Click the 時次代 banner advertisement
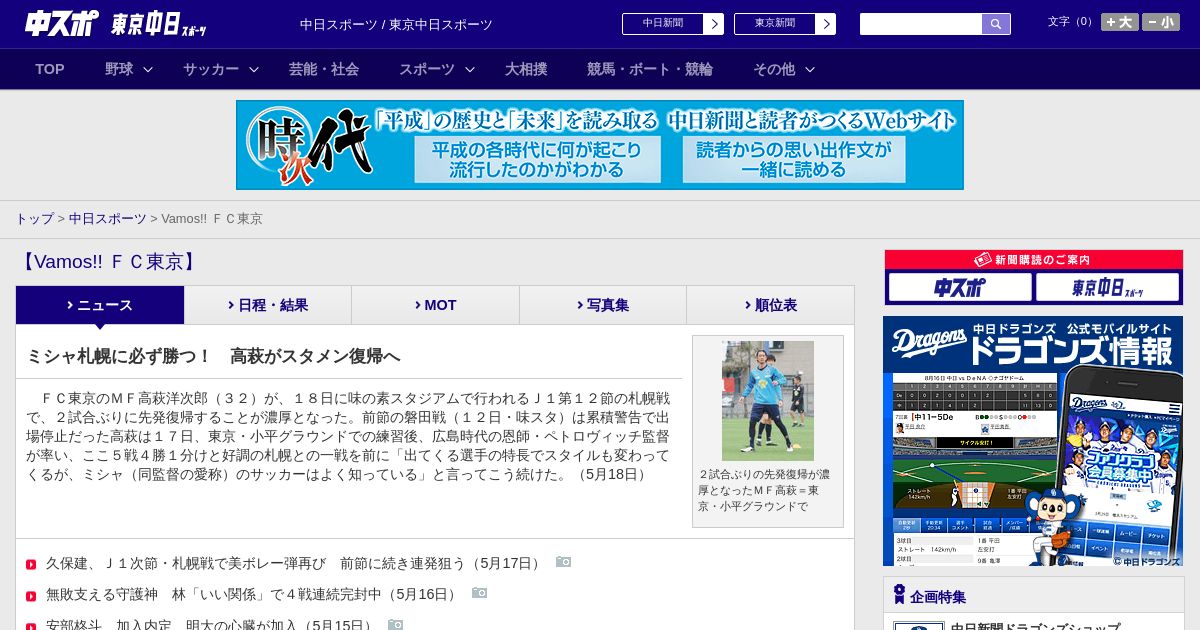 coord(600,145)
